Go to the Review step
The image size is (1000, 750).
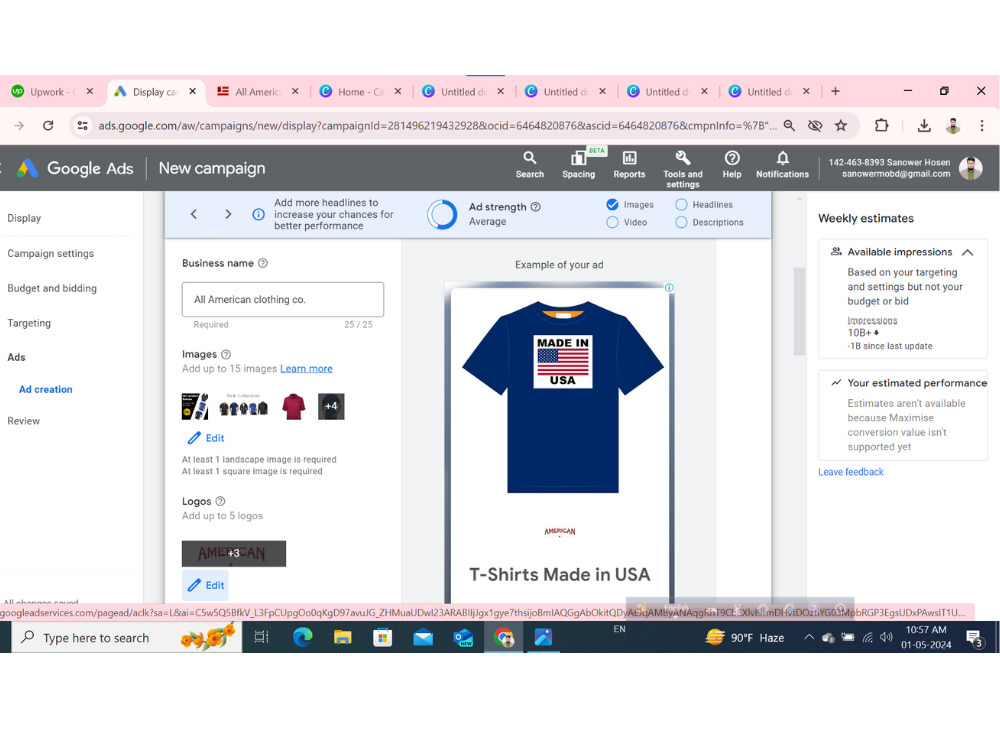24,421
